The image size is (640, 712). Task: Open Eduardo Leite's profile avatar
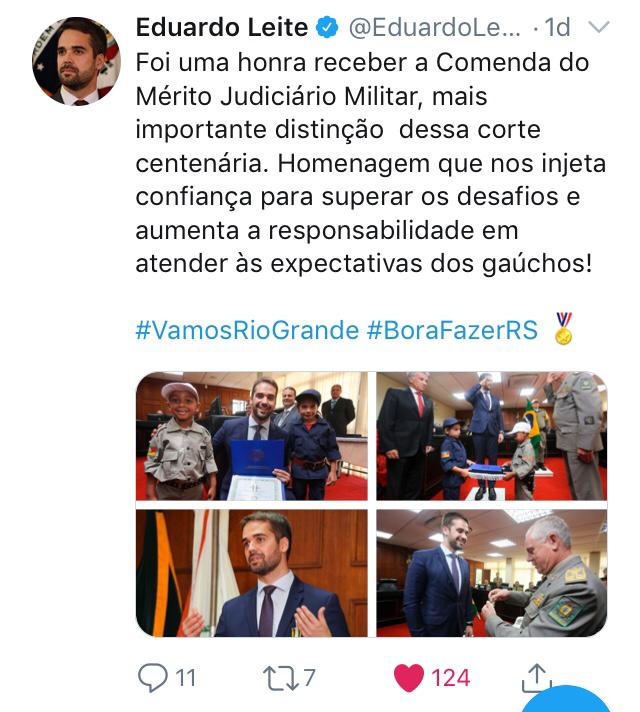click(x=76, y=61)
